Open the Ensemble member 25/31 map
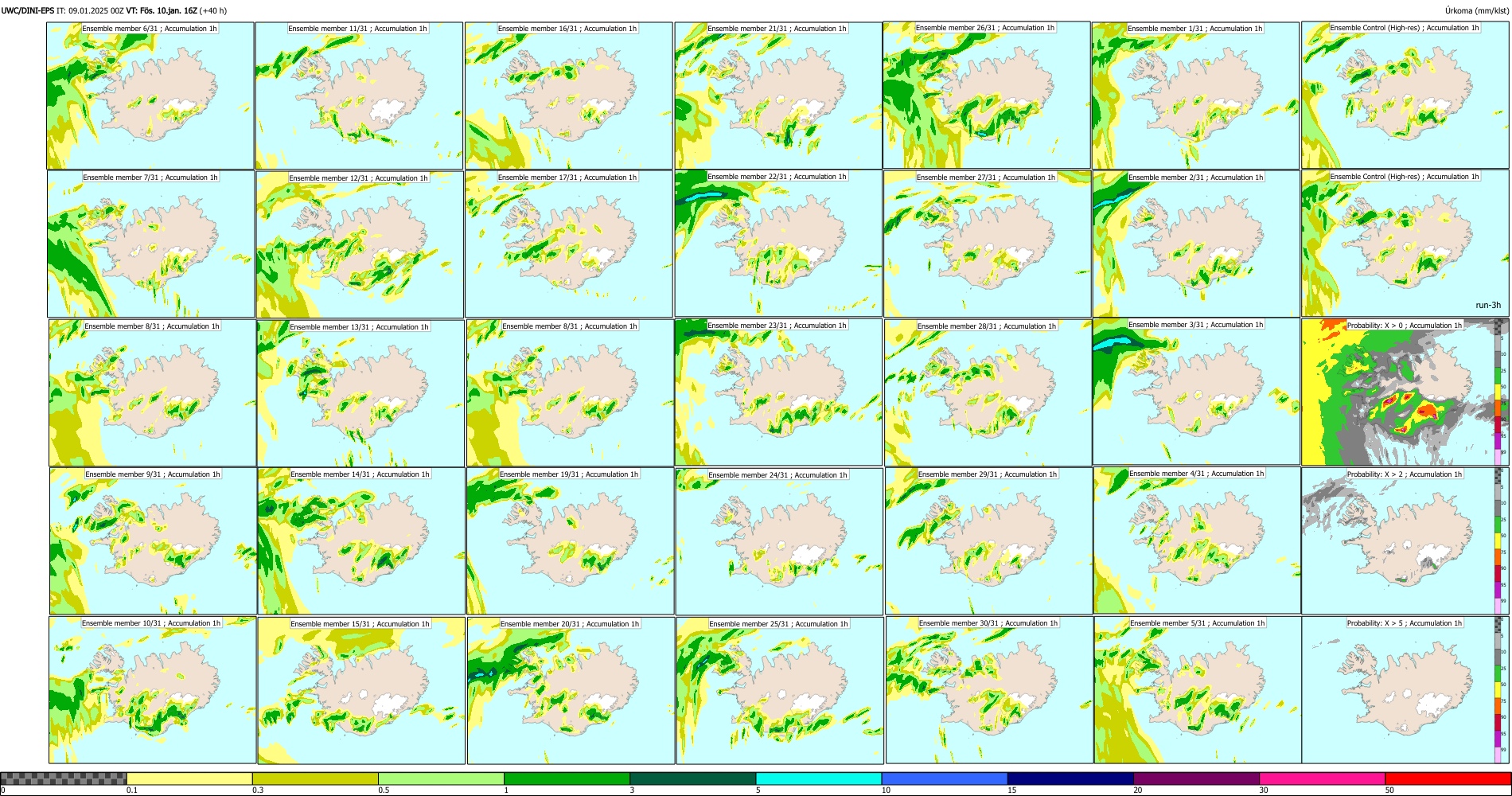 coord(780,690)
